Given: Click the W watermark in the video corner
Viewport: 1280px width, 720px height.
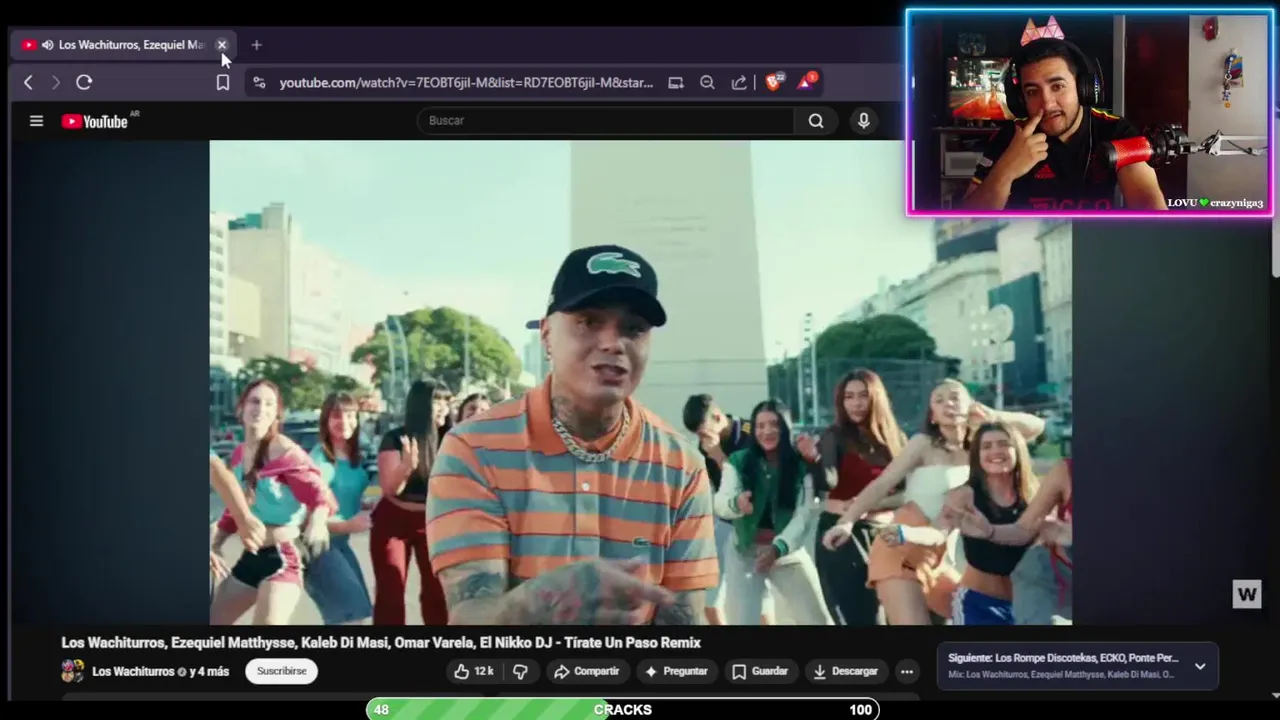Looking at the screenshot, I should (1246, 595).
